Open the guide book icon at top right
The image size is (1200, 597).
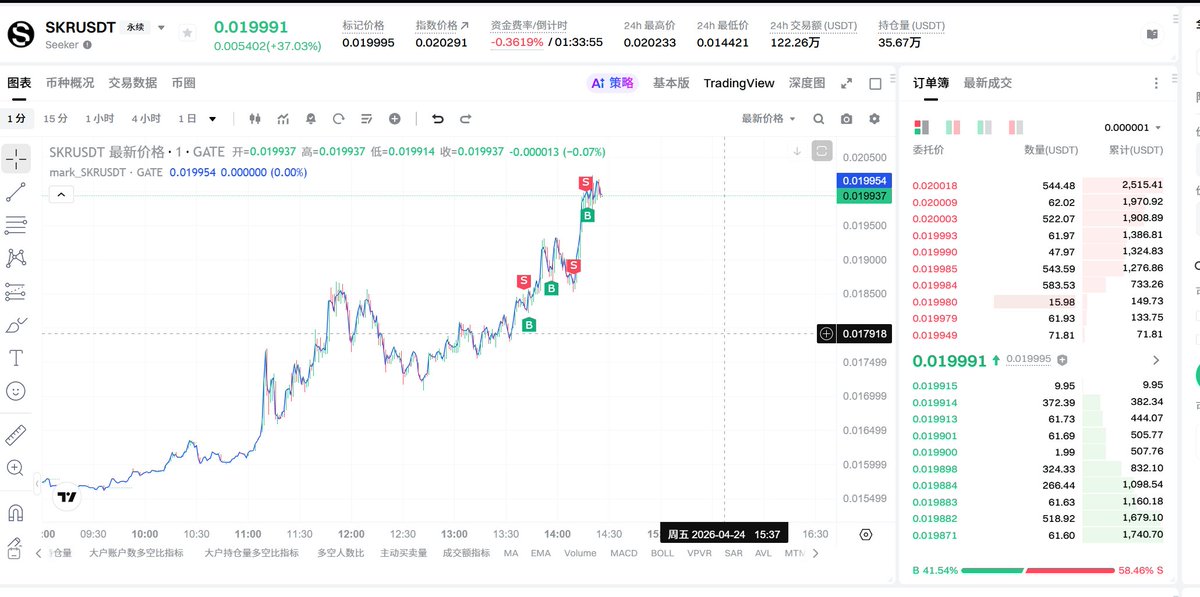(x=1153, y=34)
